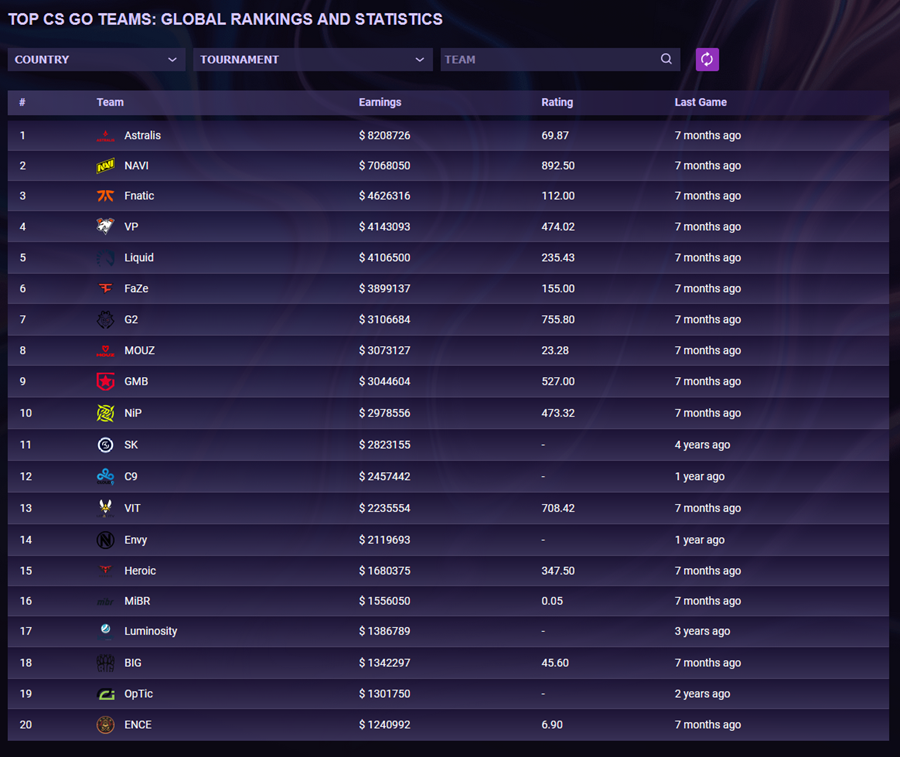Click Heroic rating value 347.50
This screenshot has height=757, width=900.
coord(558,570)
